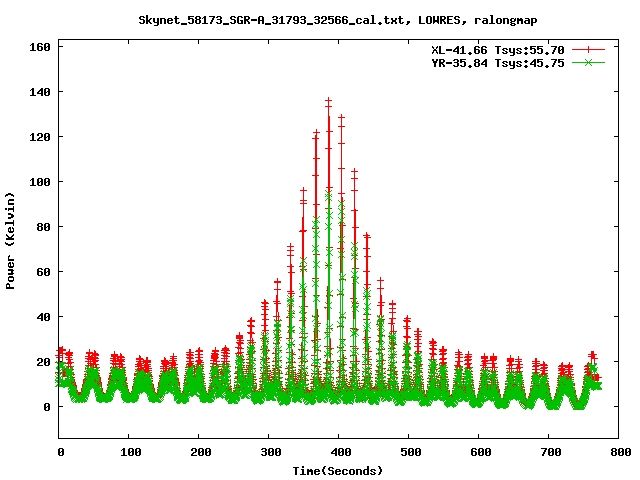640x480 pixels.
Task: Click the x-axis tick label 400
Action: (341, 452)
